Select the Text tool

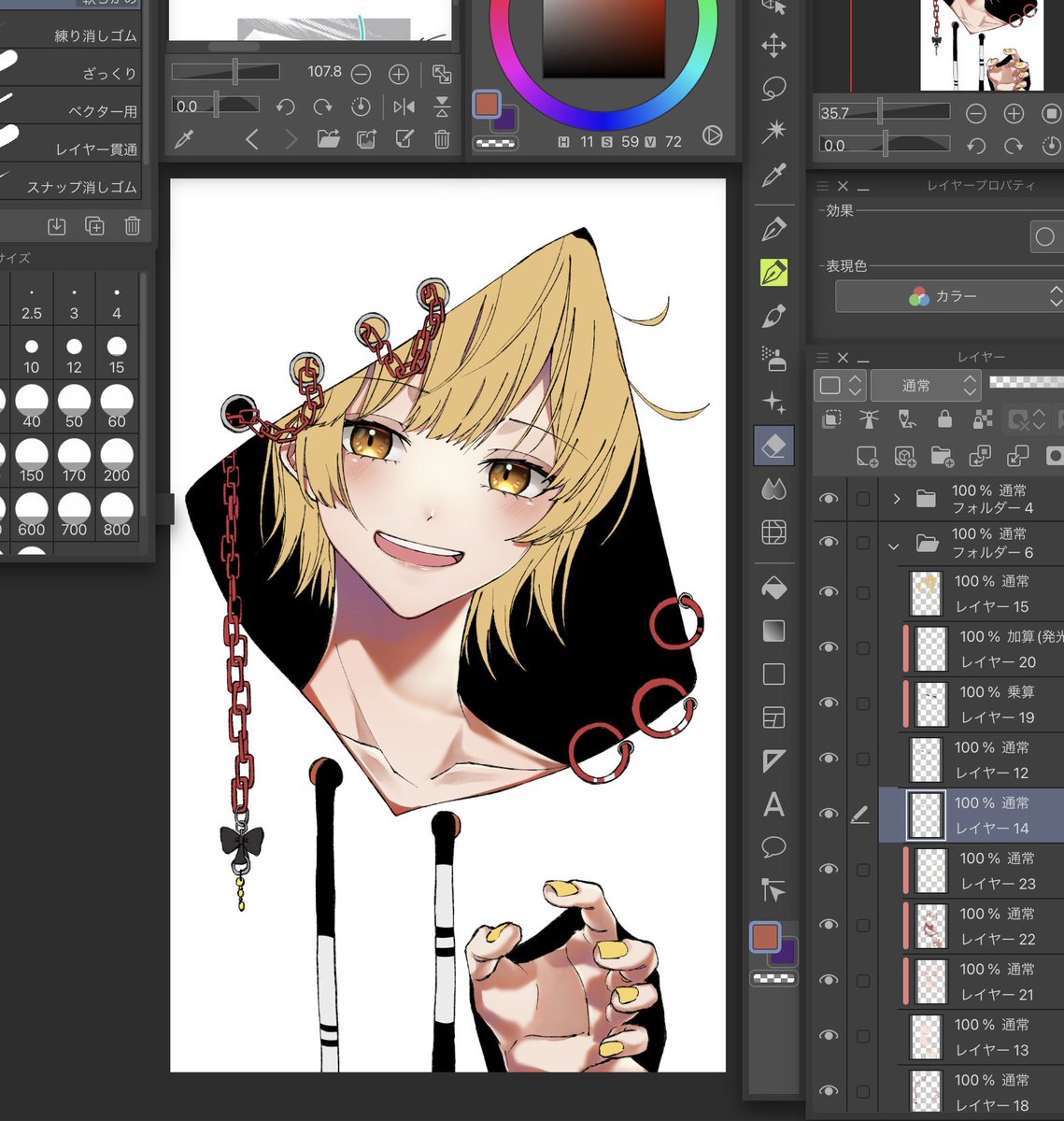pos(773,804)
